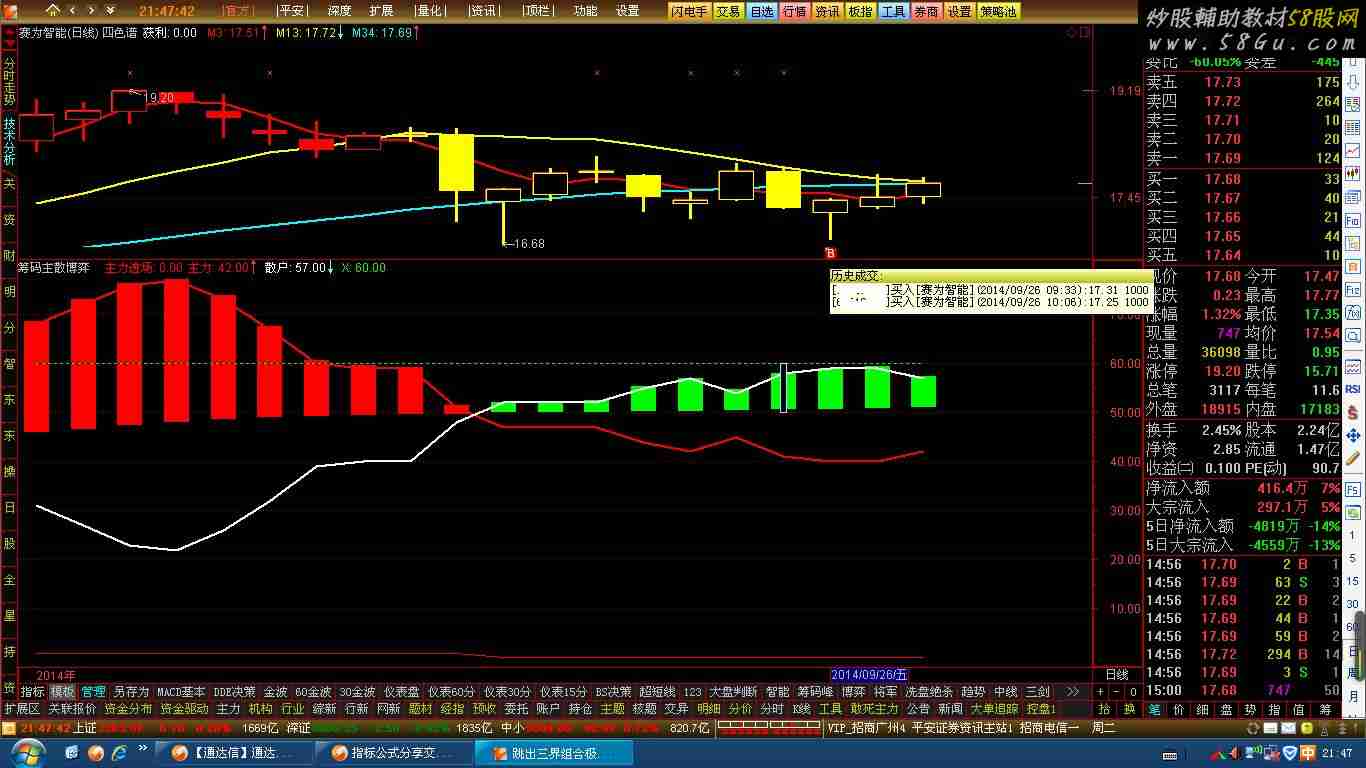Image resolution: width=1366 pixels, height=768 pixels.
Task: Click the RSI indicator icon
Action: pos(1353,389)
